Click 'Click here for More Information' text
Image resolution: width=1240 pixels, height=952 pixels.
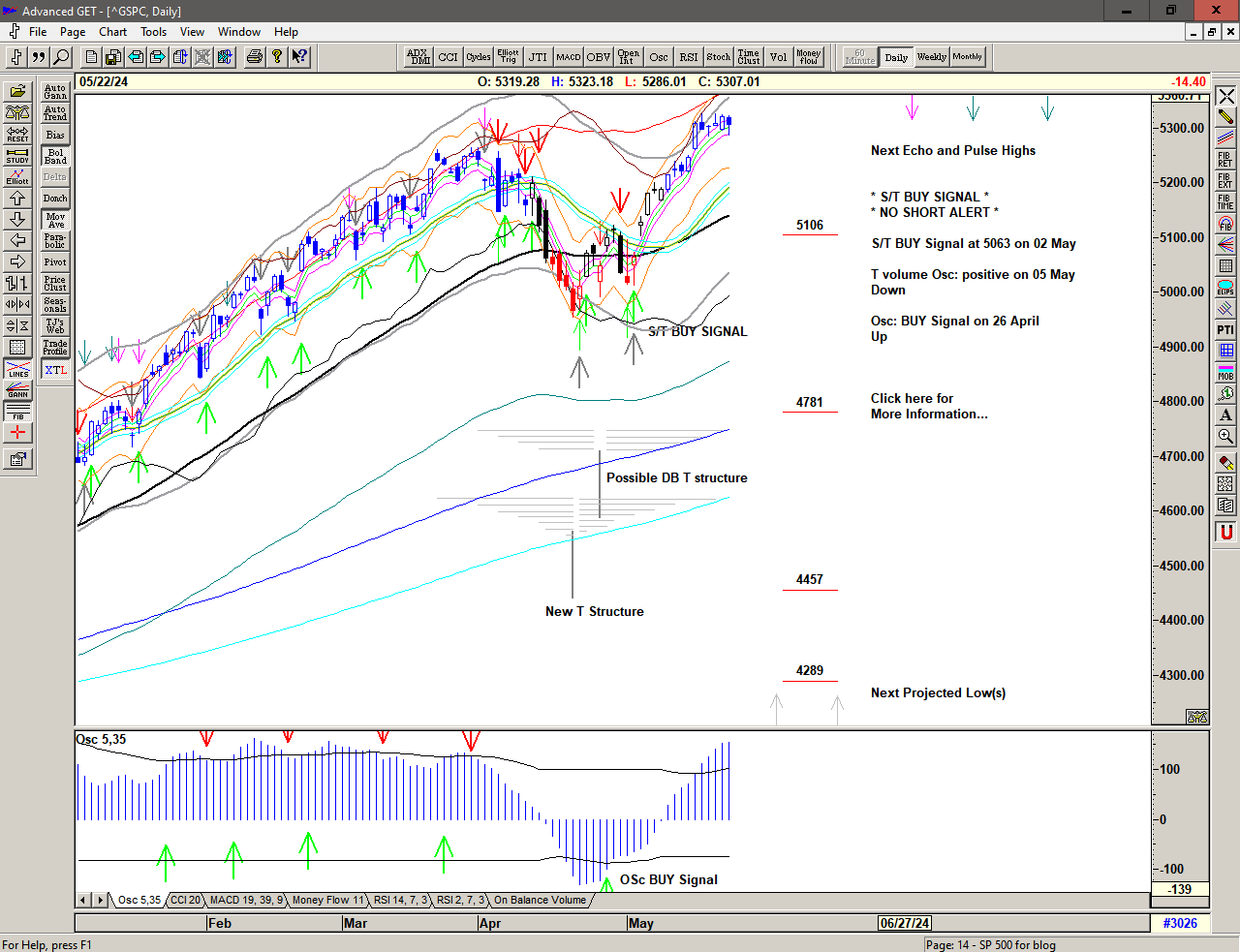928,406
